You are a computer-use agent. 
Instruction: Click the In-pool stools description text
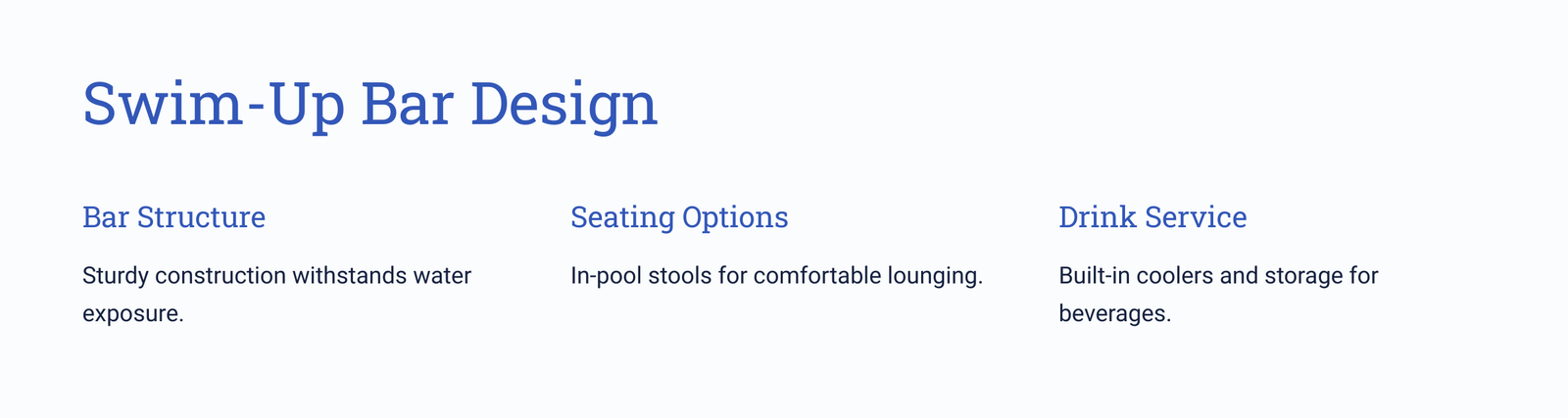pos(776,276)
